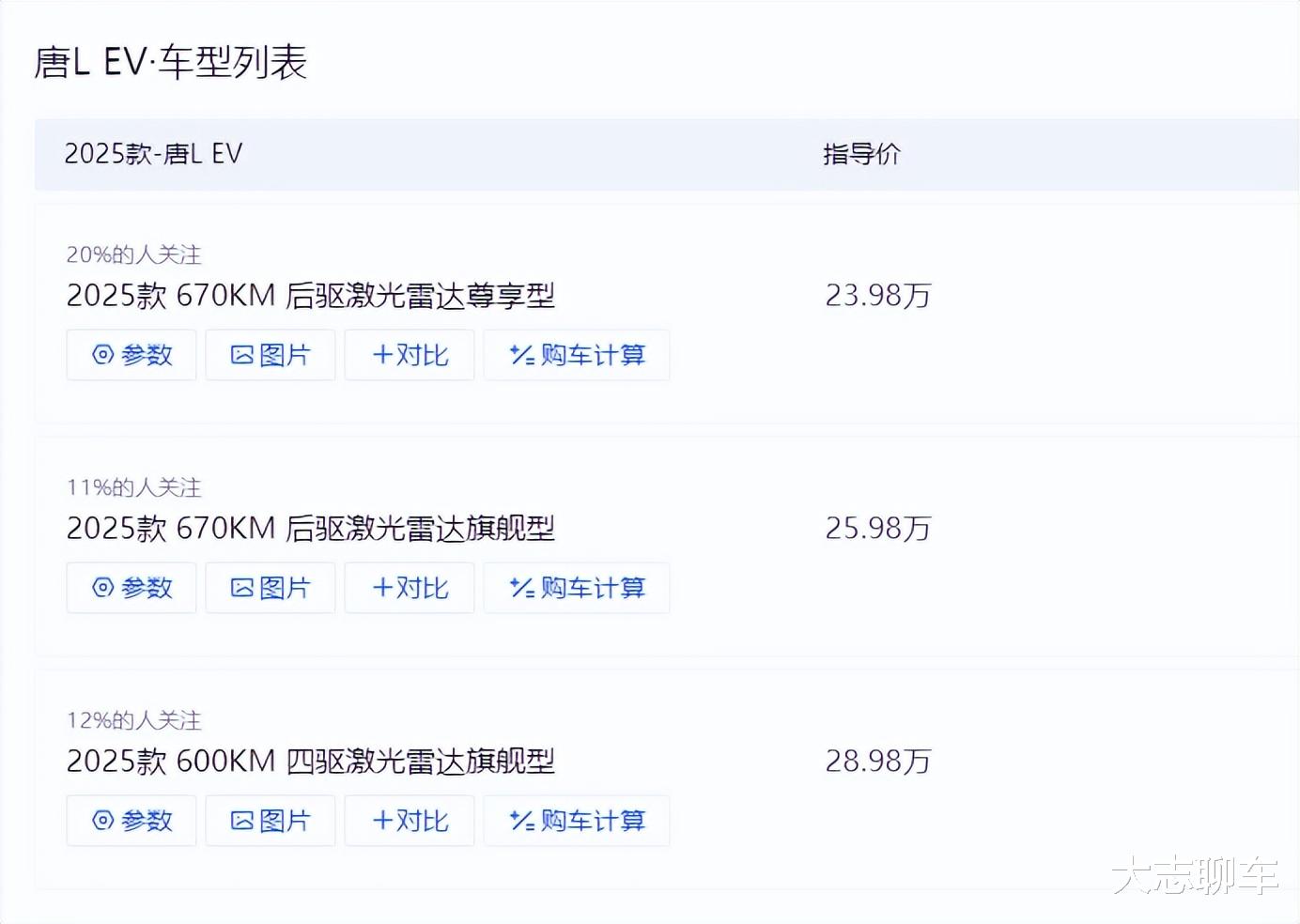Add 670KM 后驱旗舰型 to 对比
Viewport: 1300px width, 924px height.
410,588
